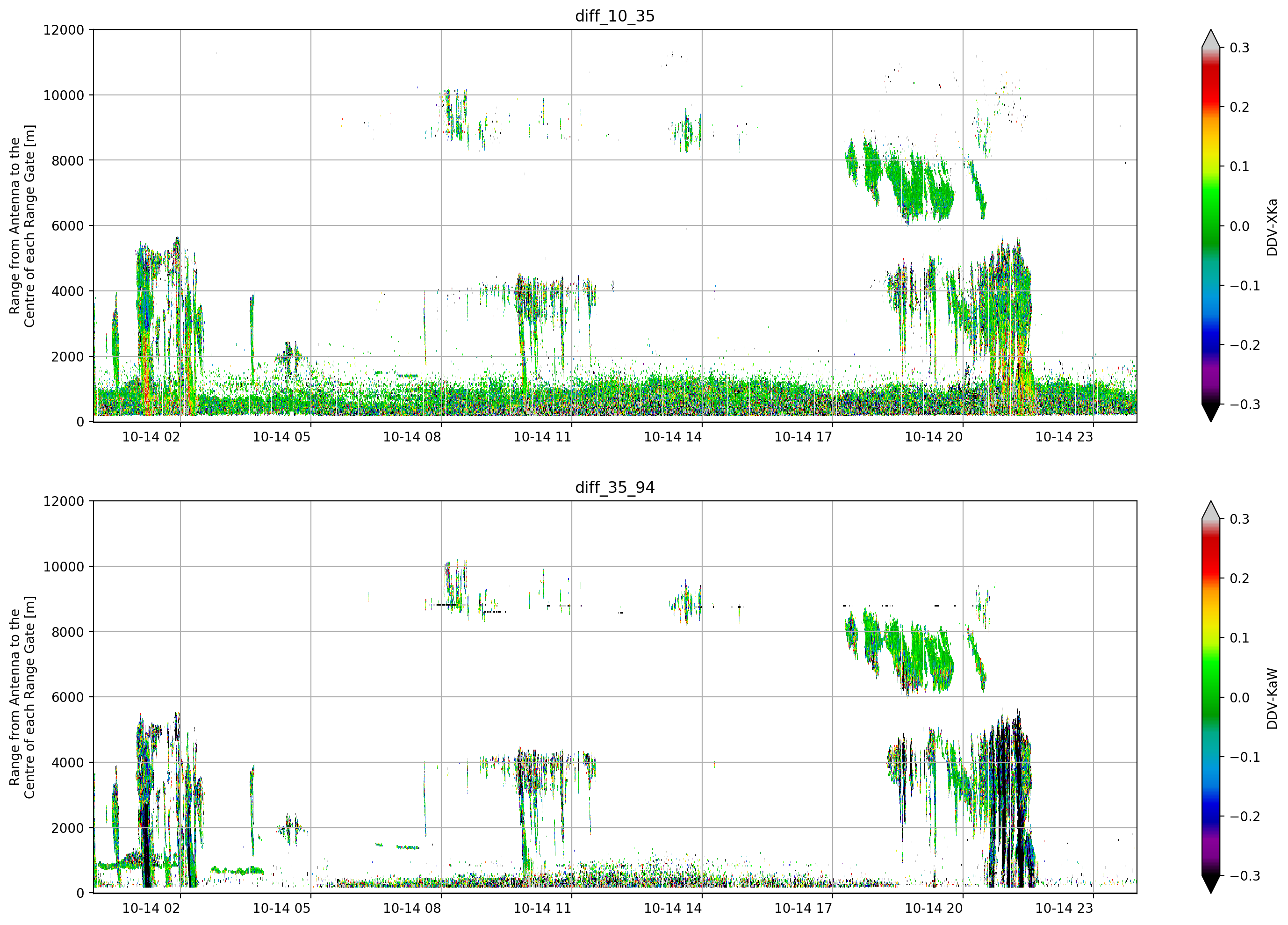
Task: Click the 8000 y-tick label of diff_10_35
Action: pyautogui.click(x=68, y=161)
